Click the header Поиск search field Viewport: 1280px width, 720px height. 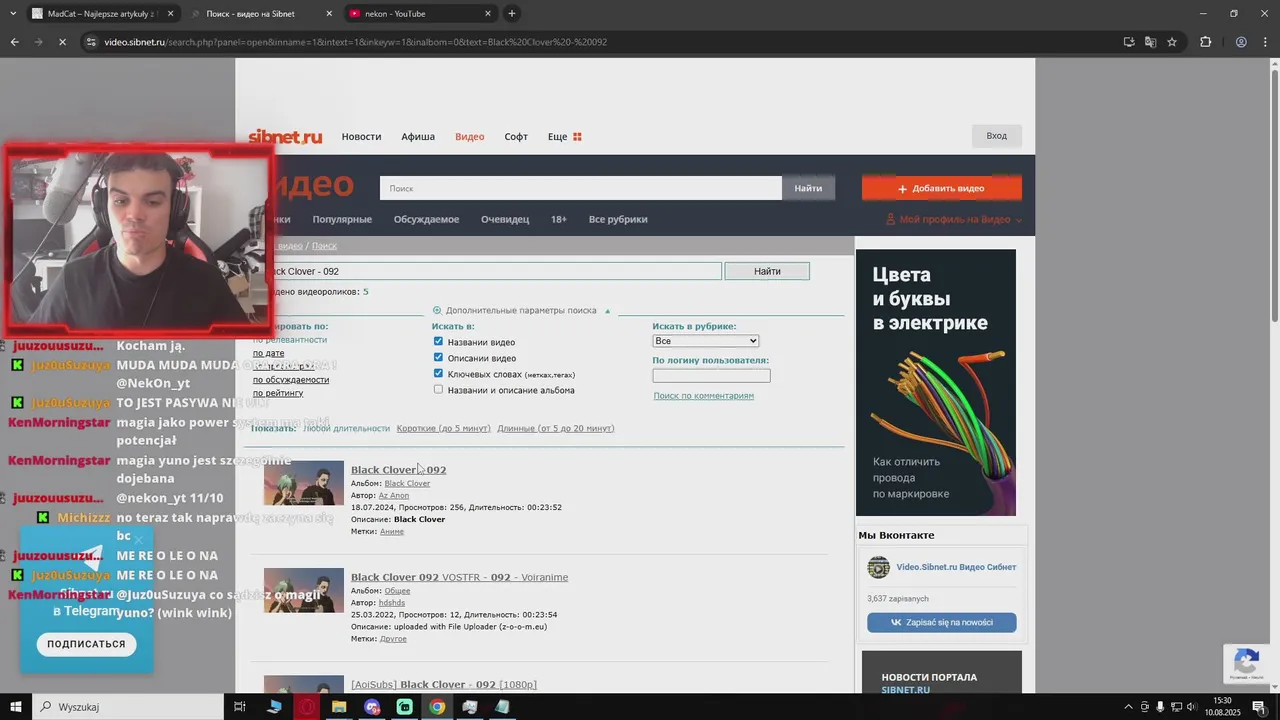(x=581, y=188)
